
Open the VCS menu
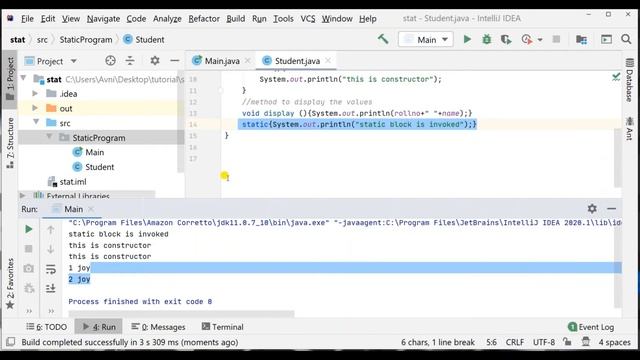pyautogui.click(x=308, y=18)
